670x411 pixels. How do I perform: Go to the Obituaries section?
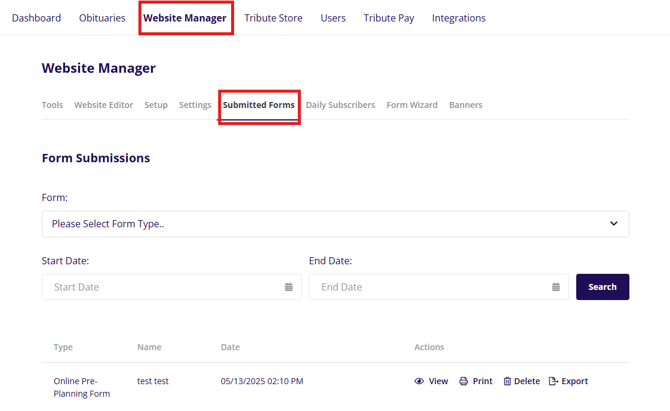coord(102,18)
